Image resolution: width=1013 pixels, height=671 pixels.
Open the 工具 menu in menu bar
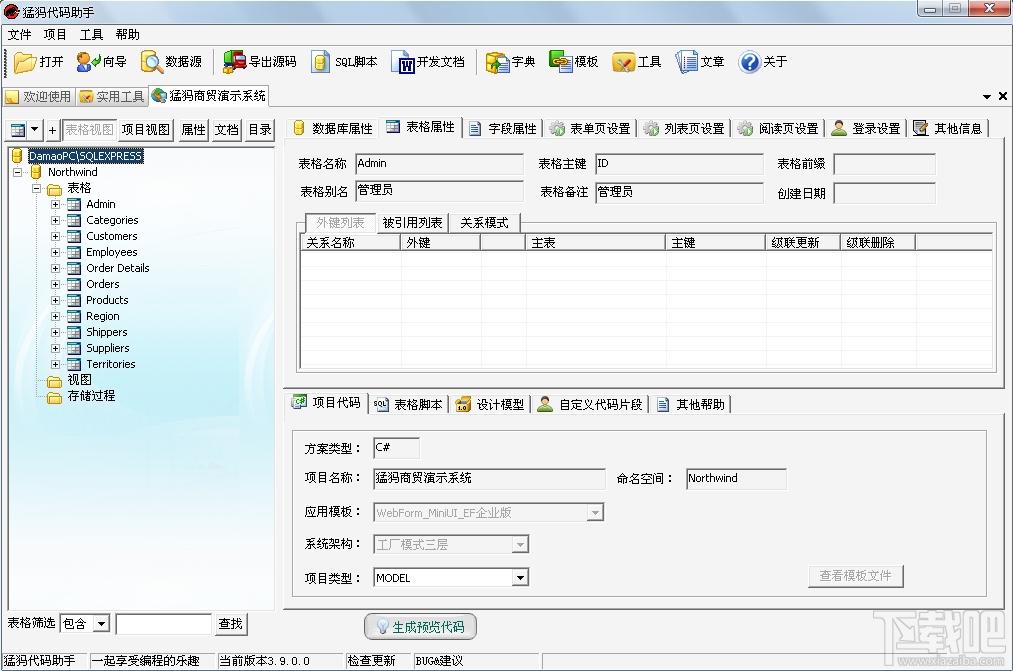(x=91, y=35)
